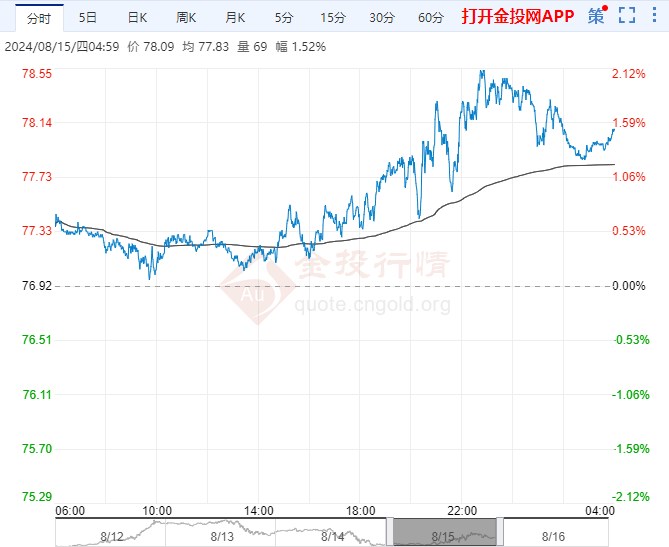Screen dimensions: 669x547
Task: Select the 周K weekly chart
Action: (x=186, y=17)
